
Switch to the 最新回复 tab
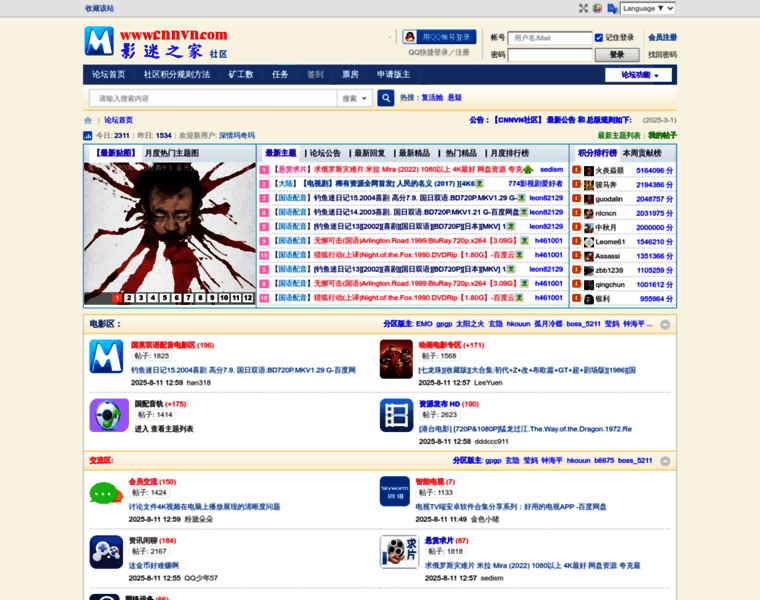369,153
